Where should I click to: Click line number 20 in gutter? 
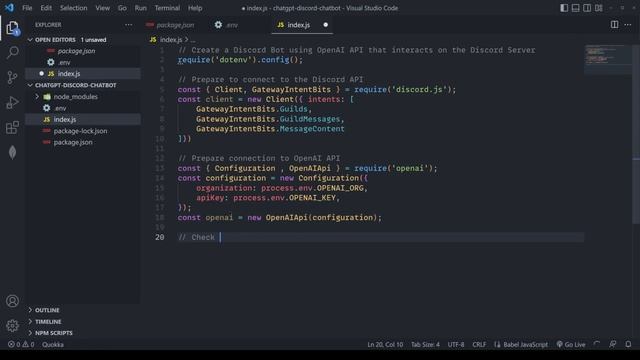point(160,237)
